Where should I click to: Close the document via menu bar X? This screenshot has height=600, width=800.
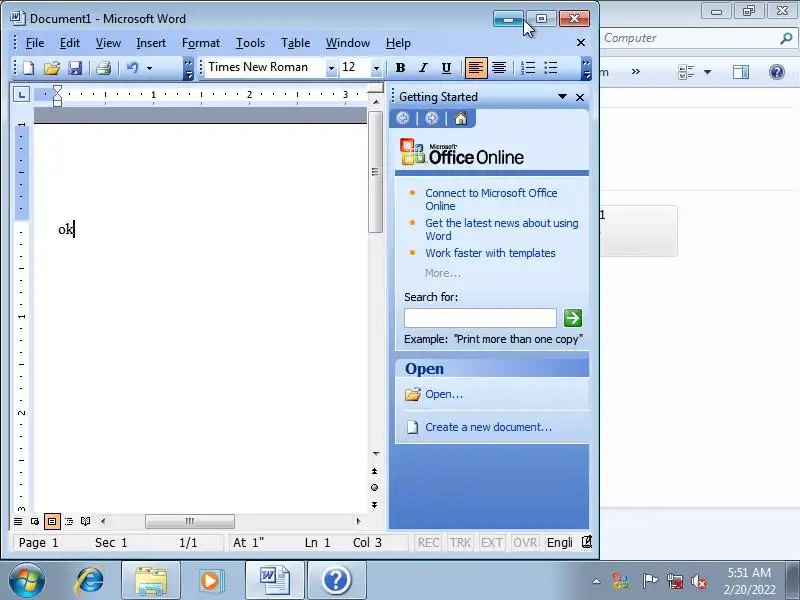[581, 42]
